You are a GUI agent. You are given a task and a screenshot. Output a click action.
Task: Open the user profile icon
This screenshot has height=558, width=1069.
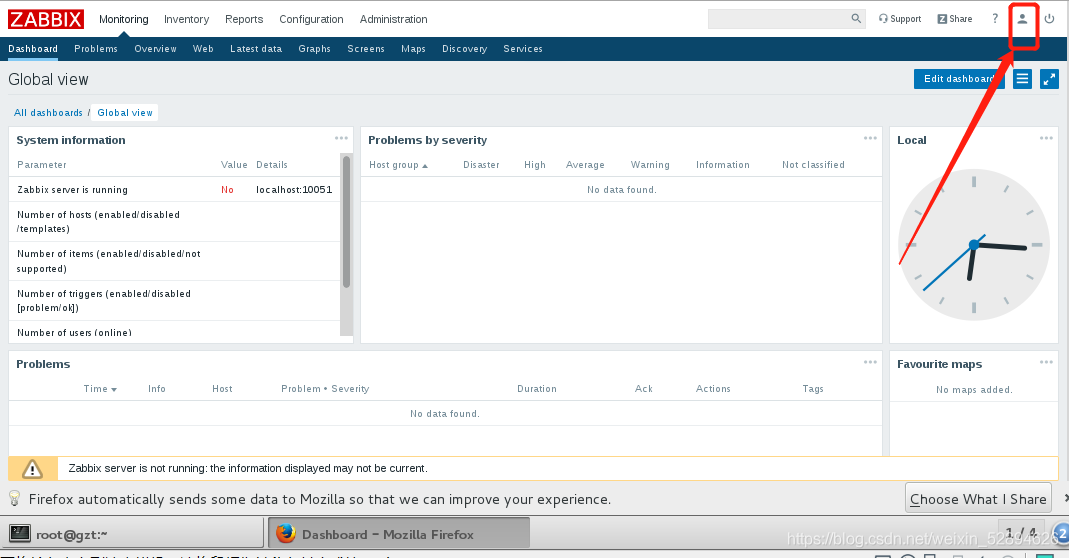[x=1022, y=19]
